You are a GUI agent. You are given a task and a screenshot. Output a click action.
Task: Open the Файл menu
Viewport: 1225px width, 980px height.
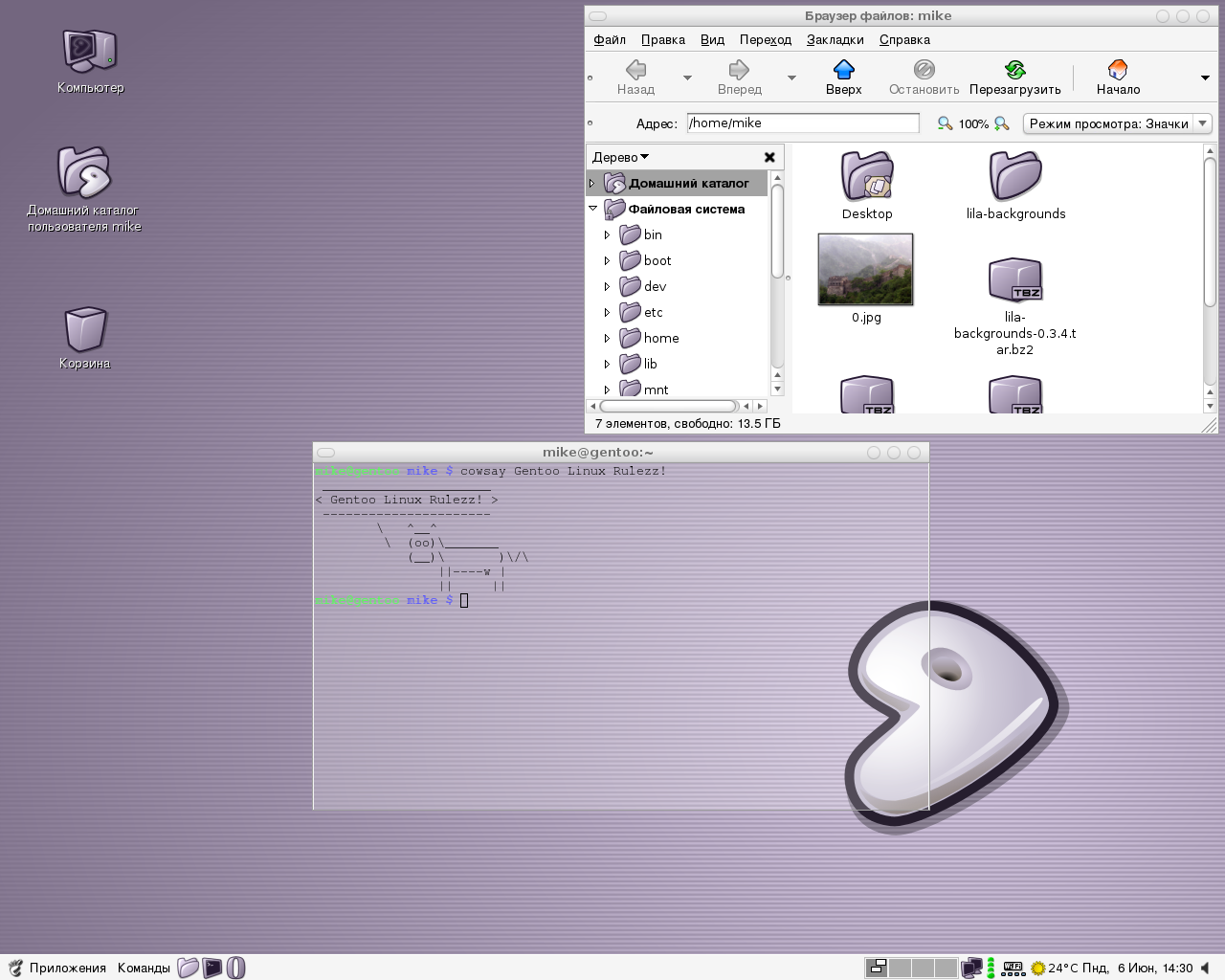coord(610,39)
